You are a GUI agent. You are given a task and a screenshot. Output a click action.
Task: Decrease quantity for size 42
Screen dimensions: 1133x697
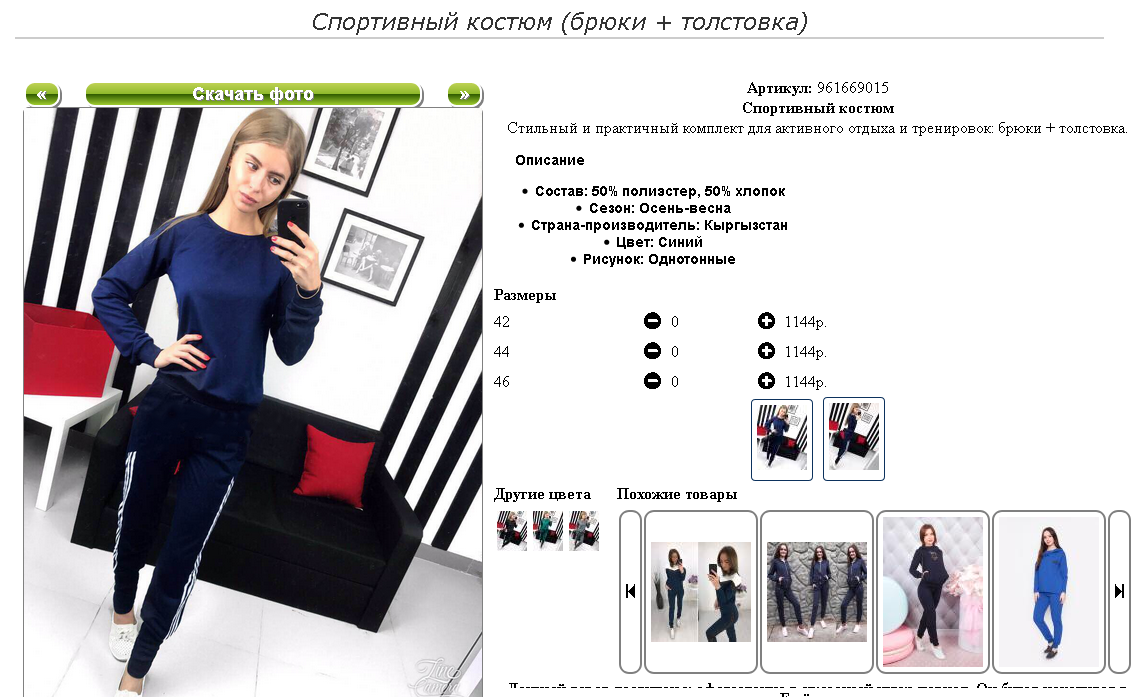point(652,321)
